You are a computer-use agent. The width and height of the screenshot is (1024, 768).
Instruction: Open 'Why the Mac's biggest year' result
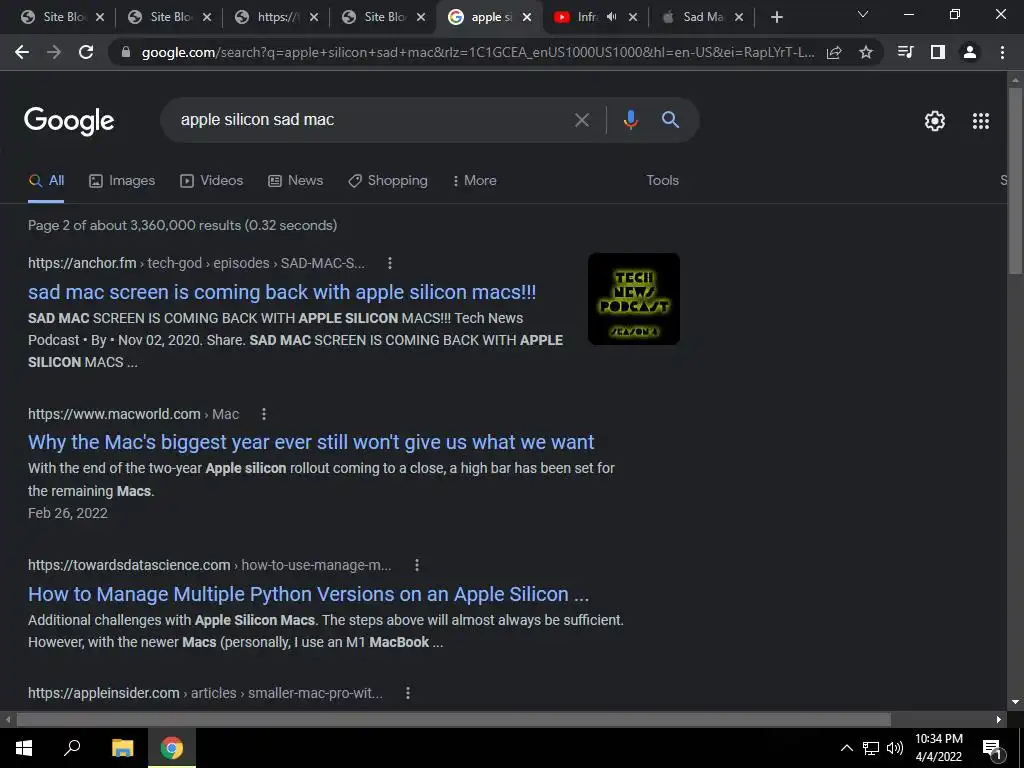(x=311, y=442)
